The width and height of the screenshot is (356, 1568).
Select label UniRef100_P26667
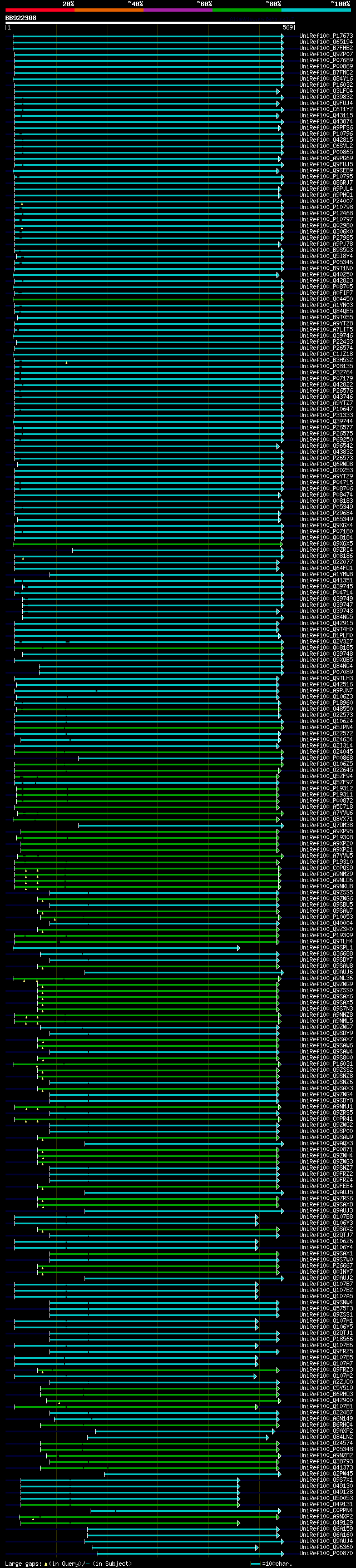[x=326, y=1265]
